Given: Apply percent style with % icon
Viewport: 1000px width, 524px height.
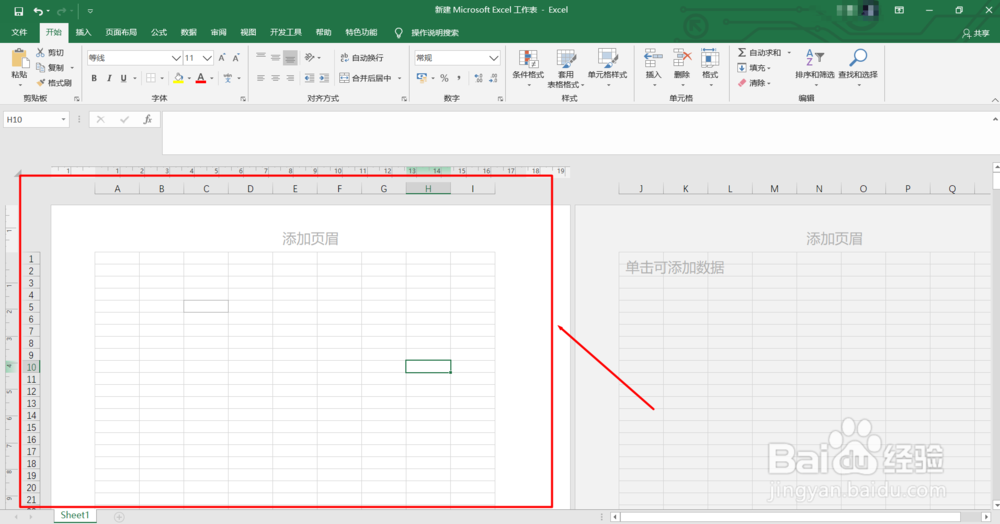Looking at the screenshot, I should 445,78.
